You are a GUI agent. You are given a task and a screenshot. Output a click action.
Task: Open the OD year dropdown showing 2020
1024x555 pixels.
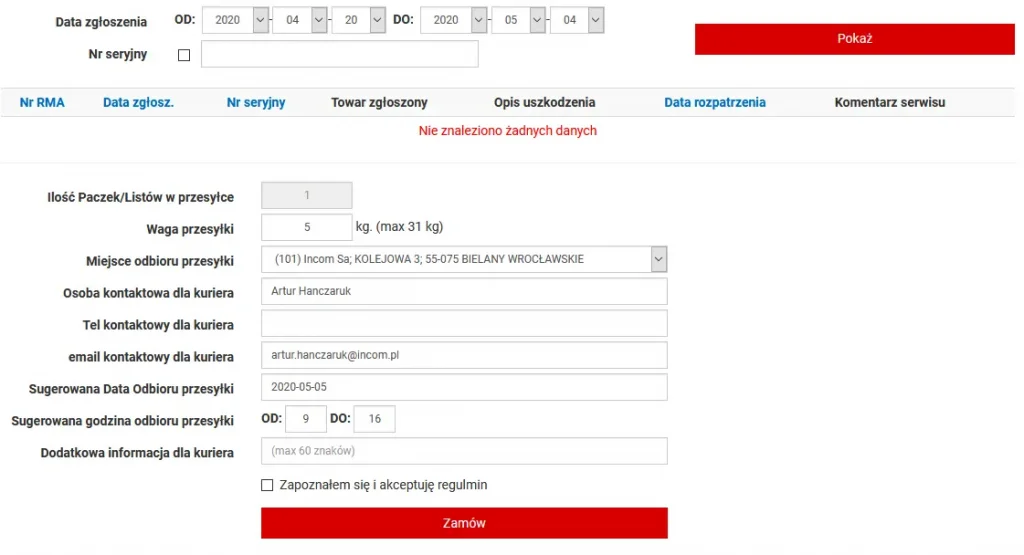pos(236,20)
